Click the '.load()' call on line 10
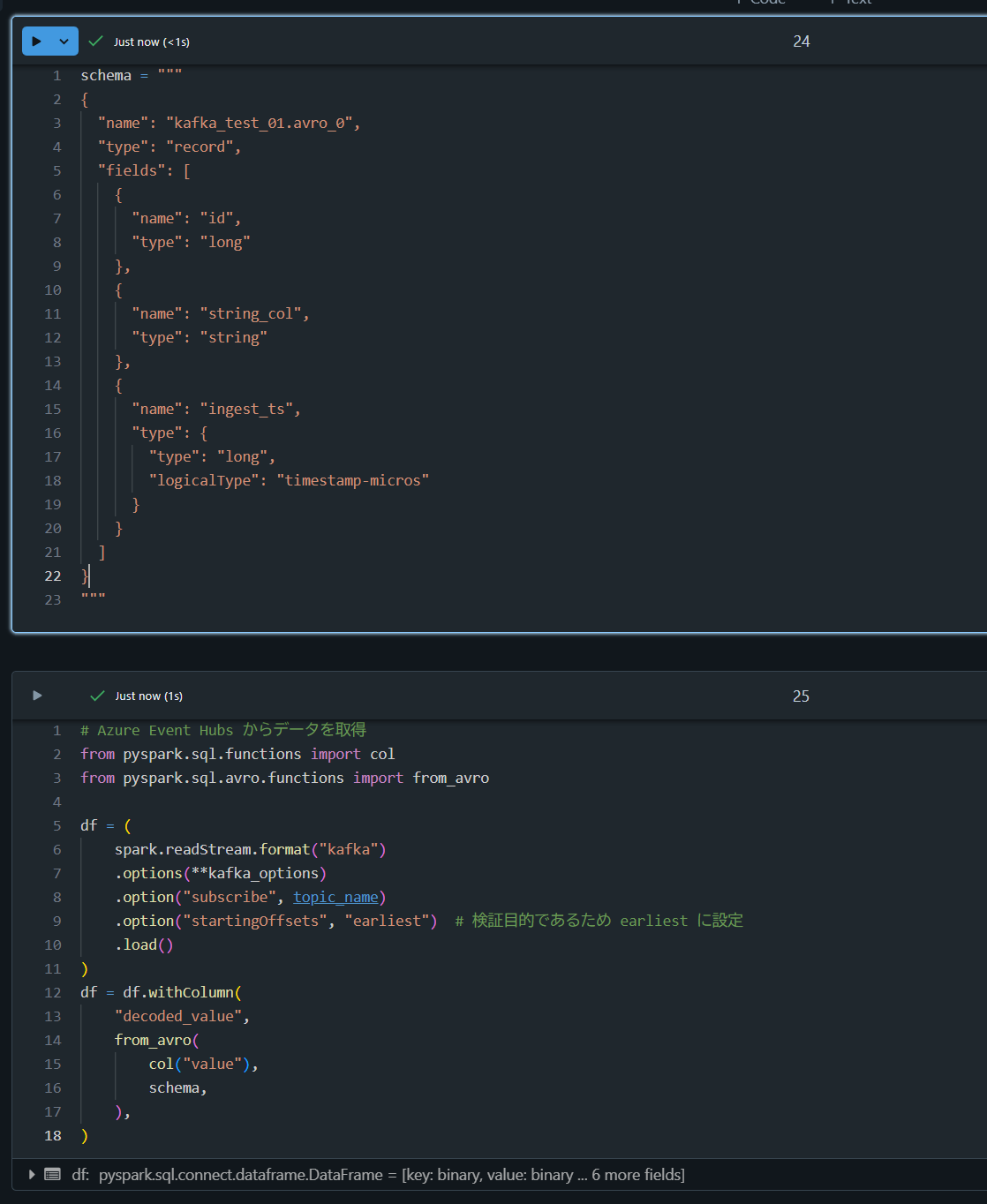Image resolution: width=987 pixels, height=1204 pixels. 144,944
